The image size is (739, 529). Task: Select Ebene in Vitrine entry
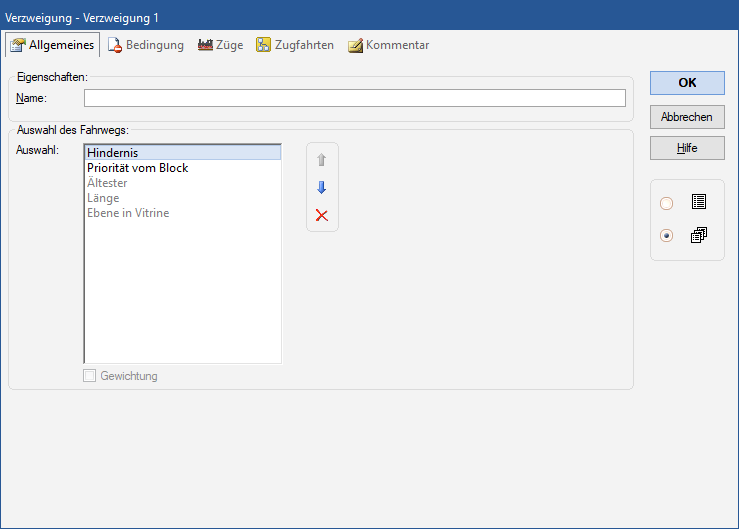[128, 213]
